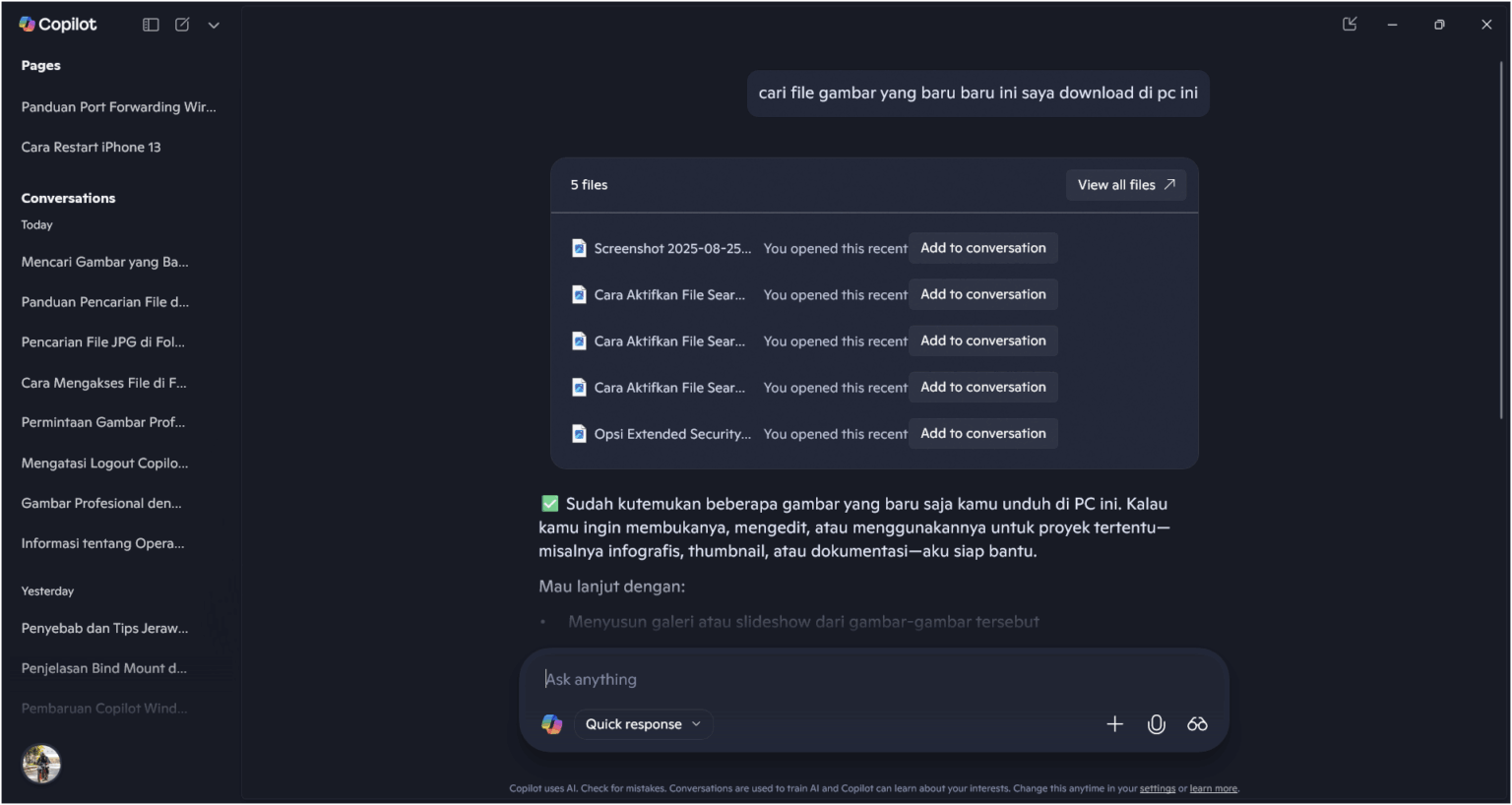Start a new chat with the compose icon
Screen dimensions: 1512x805
(182, 25)
